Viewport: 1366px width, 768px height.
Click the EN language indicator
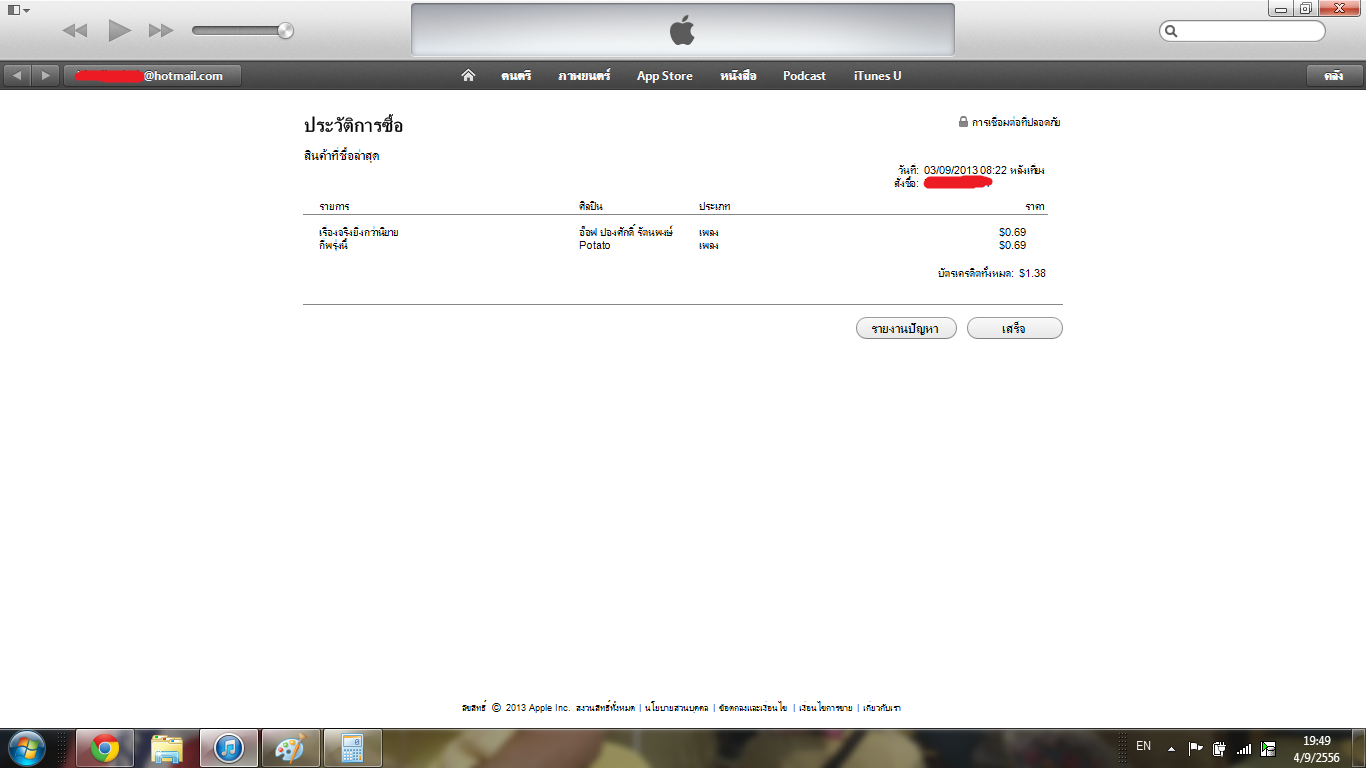(1144, 747)
